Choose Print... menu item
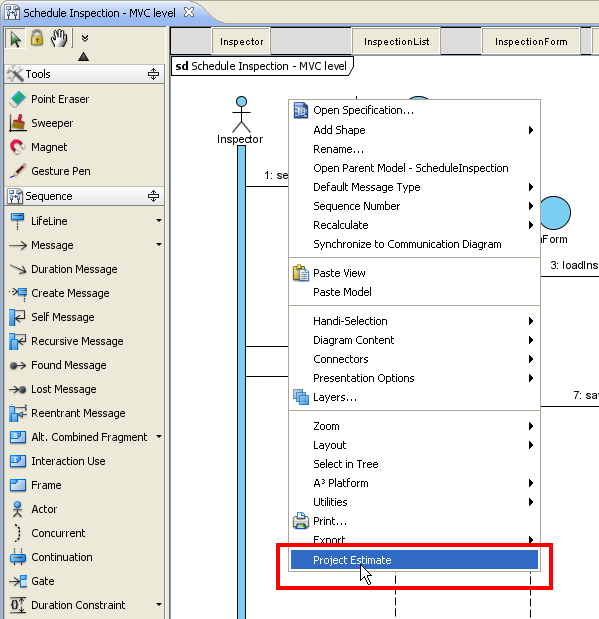 tap(415, 521)
